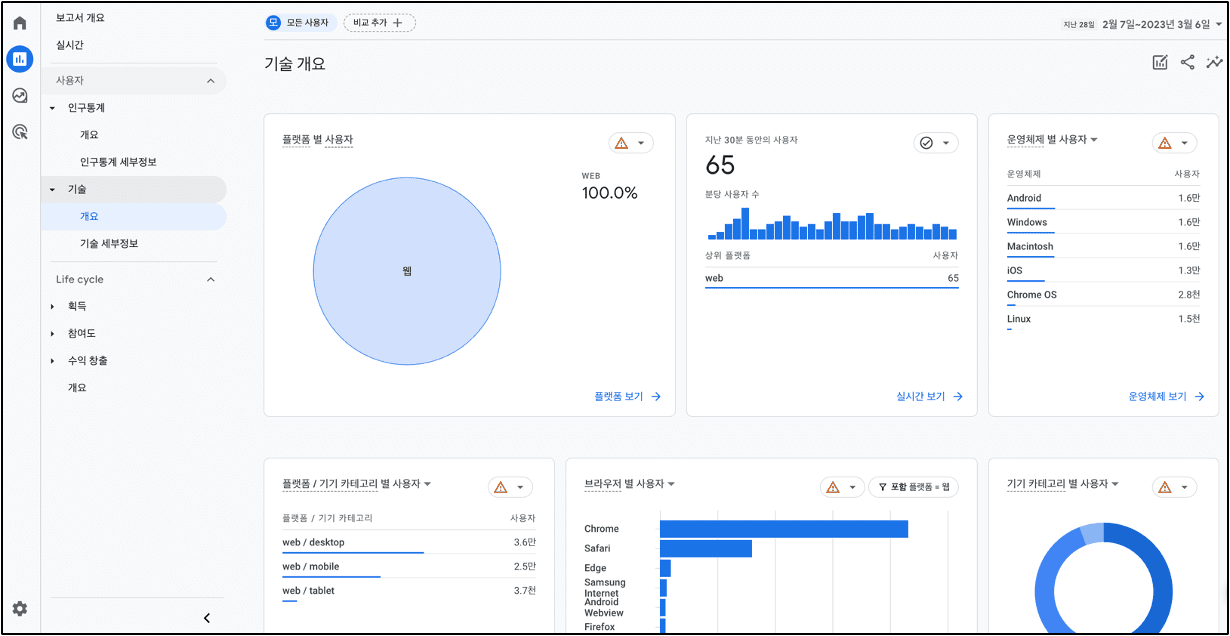
Task: Select 개요 under 인구통계
Action: (89, 134)
